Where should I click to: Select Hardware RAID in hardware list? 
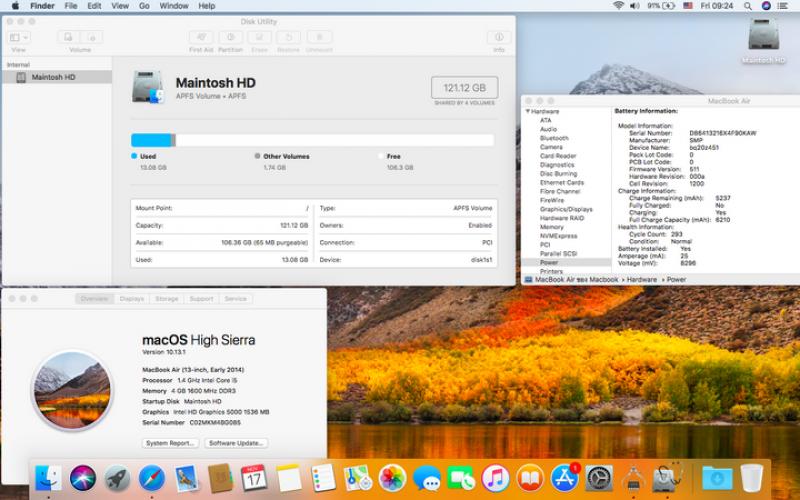562,218
